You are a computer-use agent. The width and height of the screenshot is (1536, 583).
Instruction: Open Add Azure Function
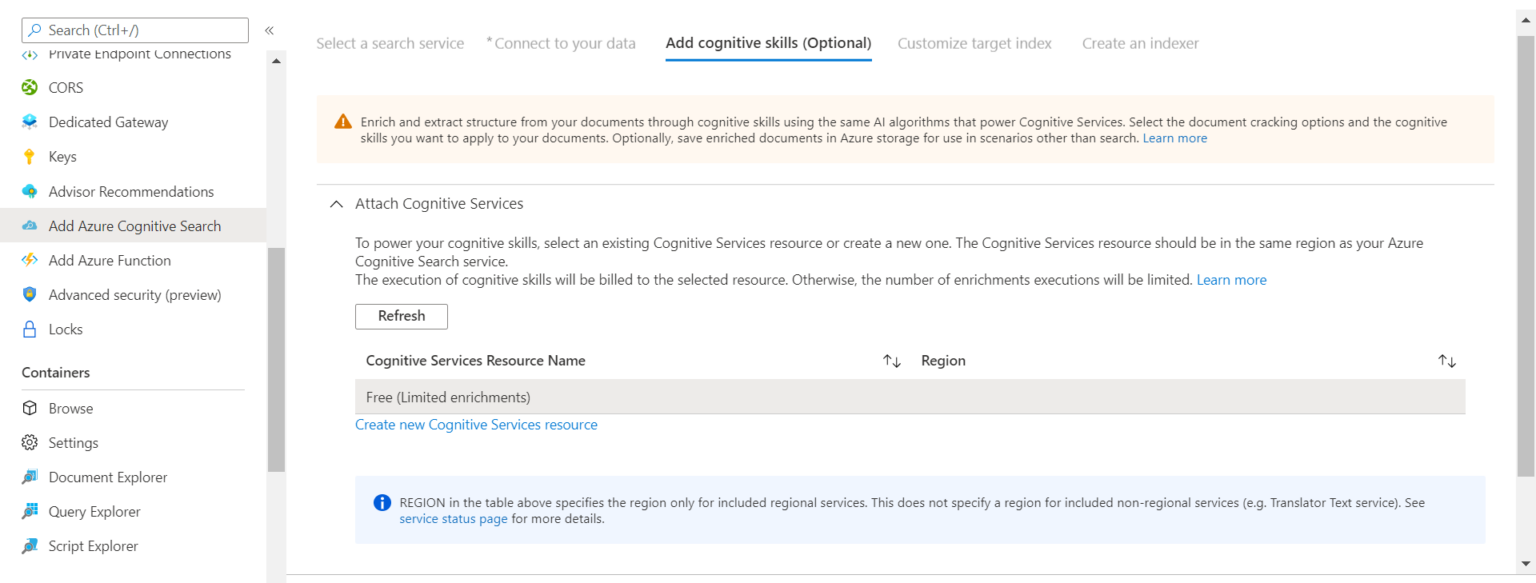[110, 260]
